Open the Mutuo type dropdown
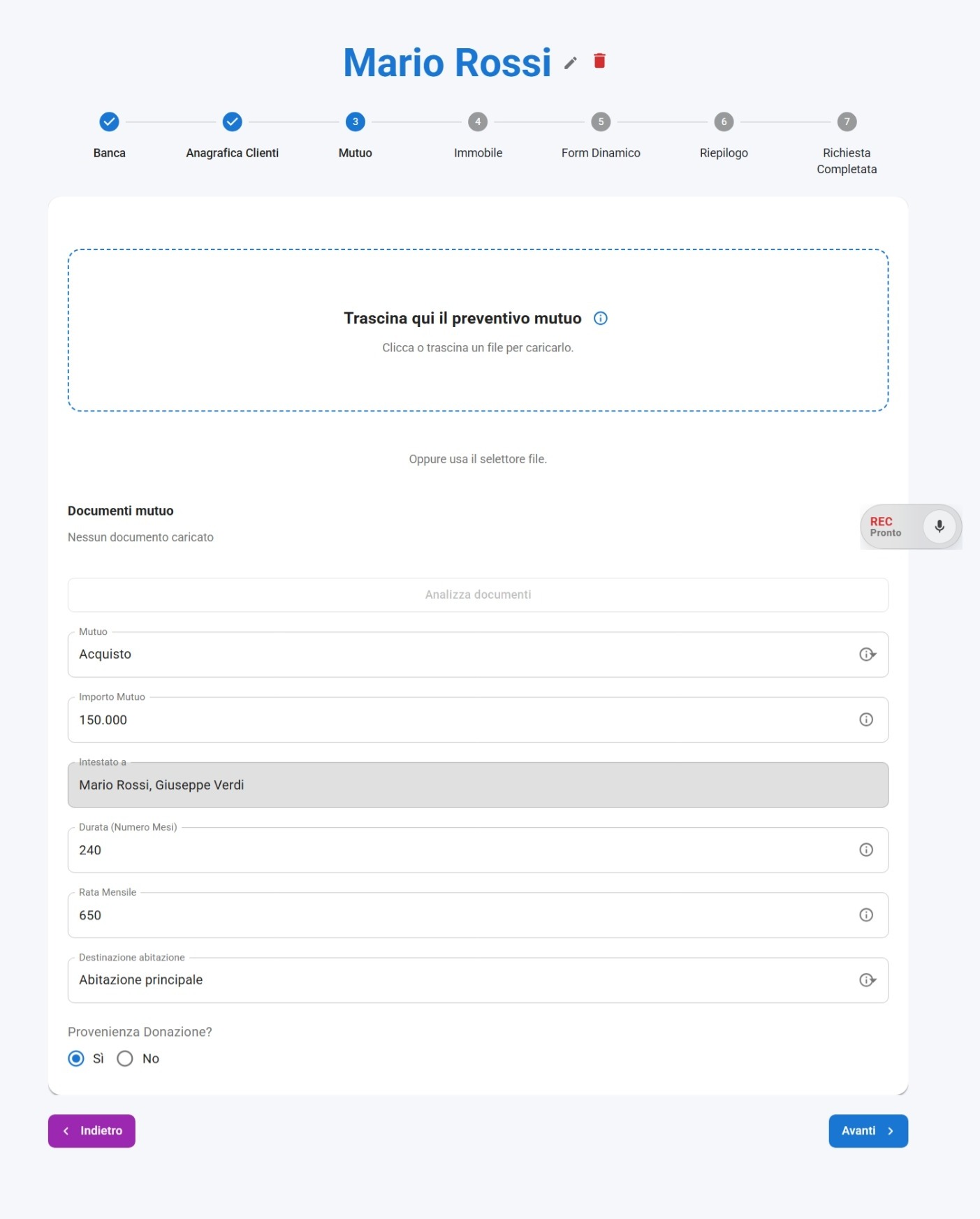980x1219 pixels. tap(461, 655)
